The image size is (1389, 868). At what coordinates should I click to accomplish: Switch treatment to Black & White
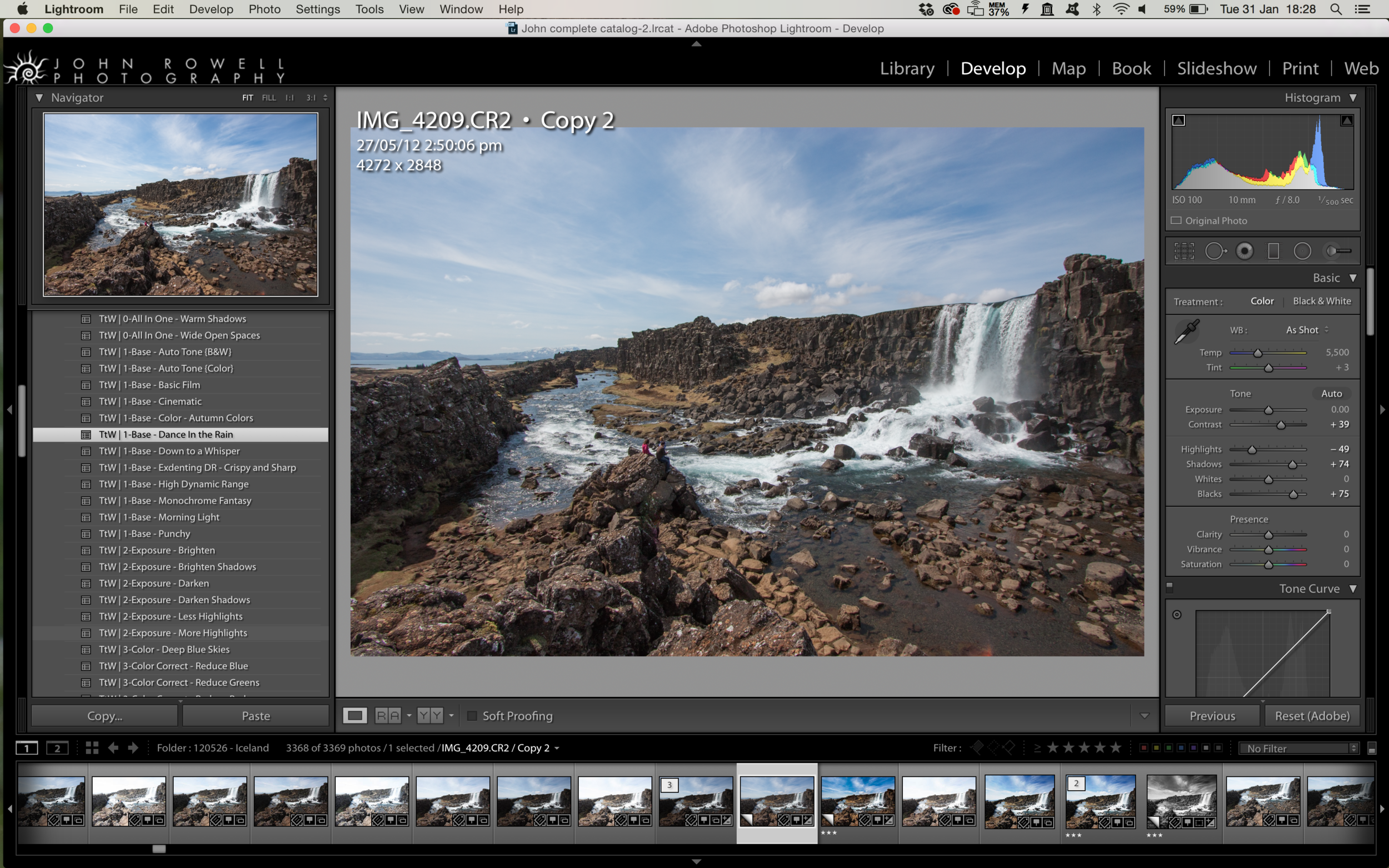coord(1322,301)
